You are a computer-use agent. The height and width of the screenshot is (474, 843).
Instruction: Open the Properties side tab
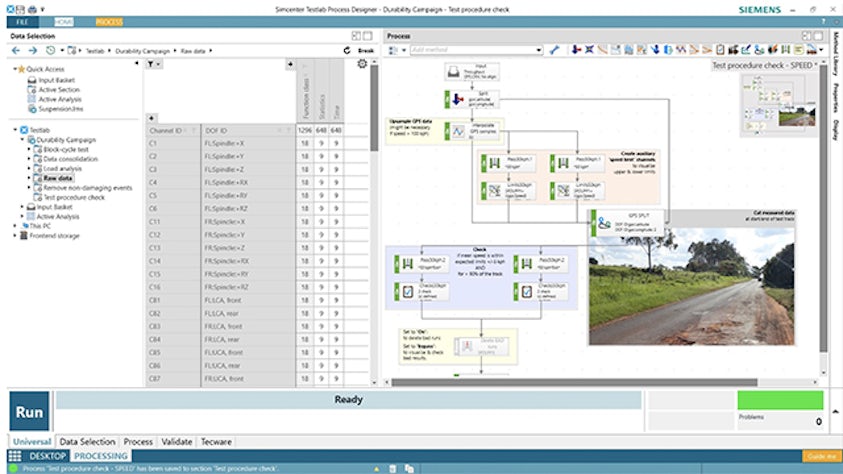click(836, 98)
